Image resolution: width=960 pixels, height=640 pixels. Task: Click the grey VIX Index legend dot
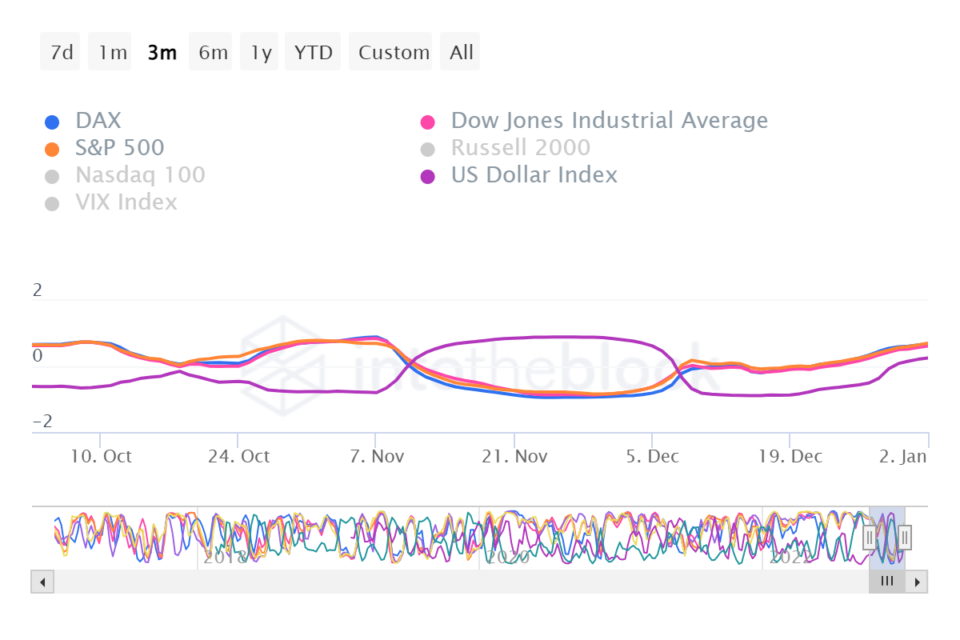52,203
